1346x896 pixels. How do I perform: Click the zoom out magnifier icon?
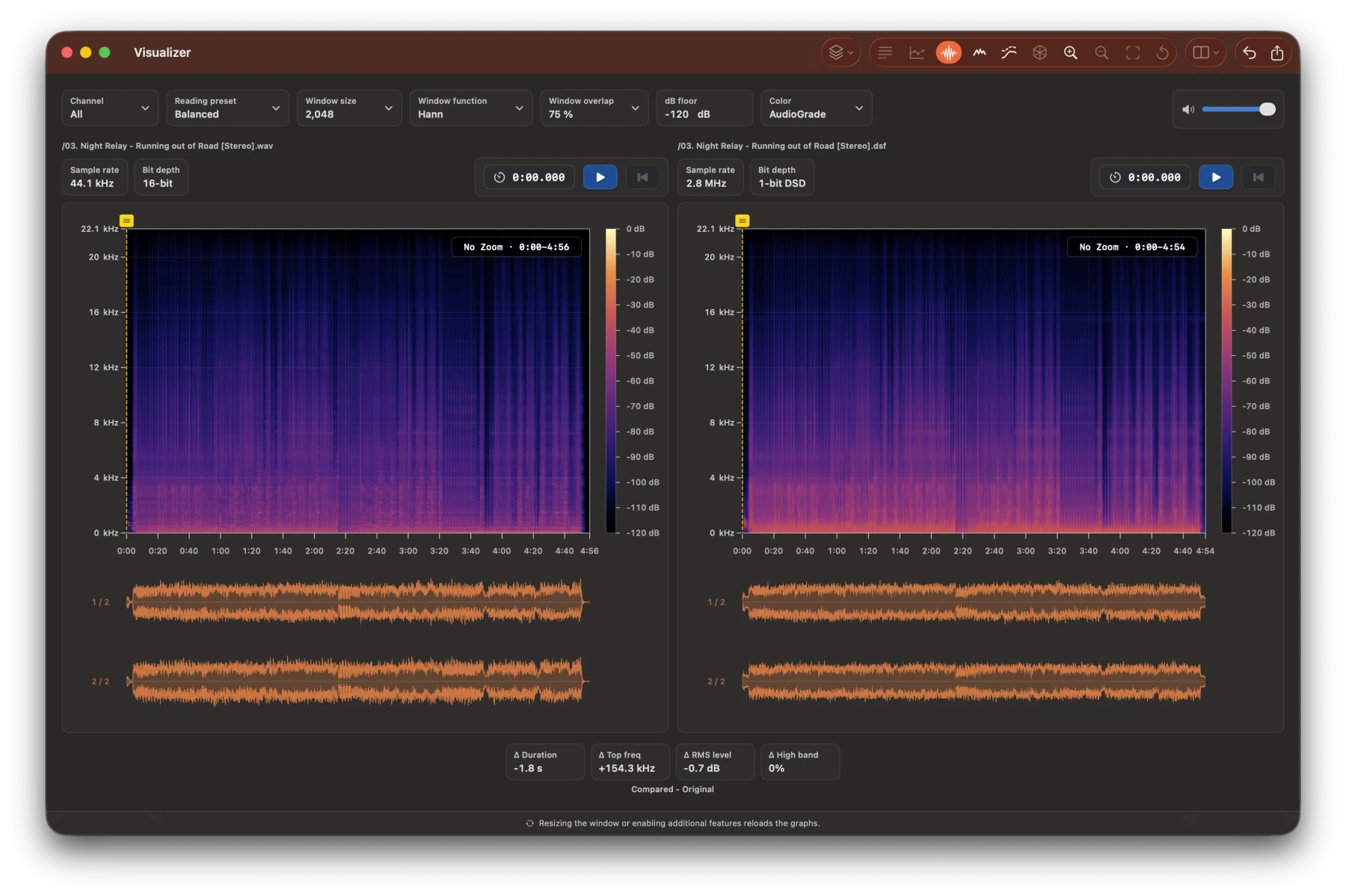click(x=1101, y=52)
